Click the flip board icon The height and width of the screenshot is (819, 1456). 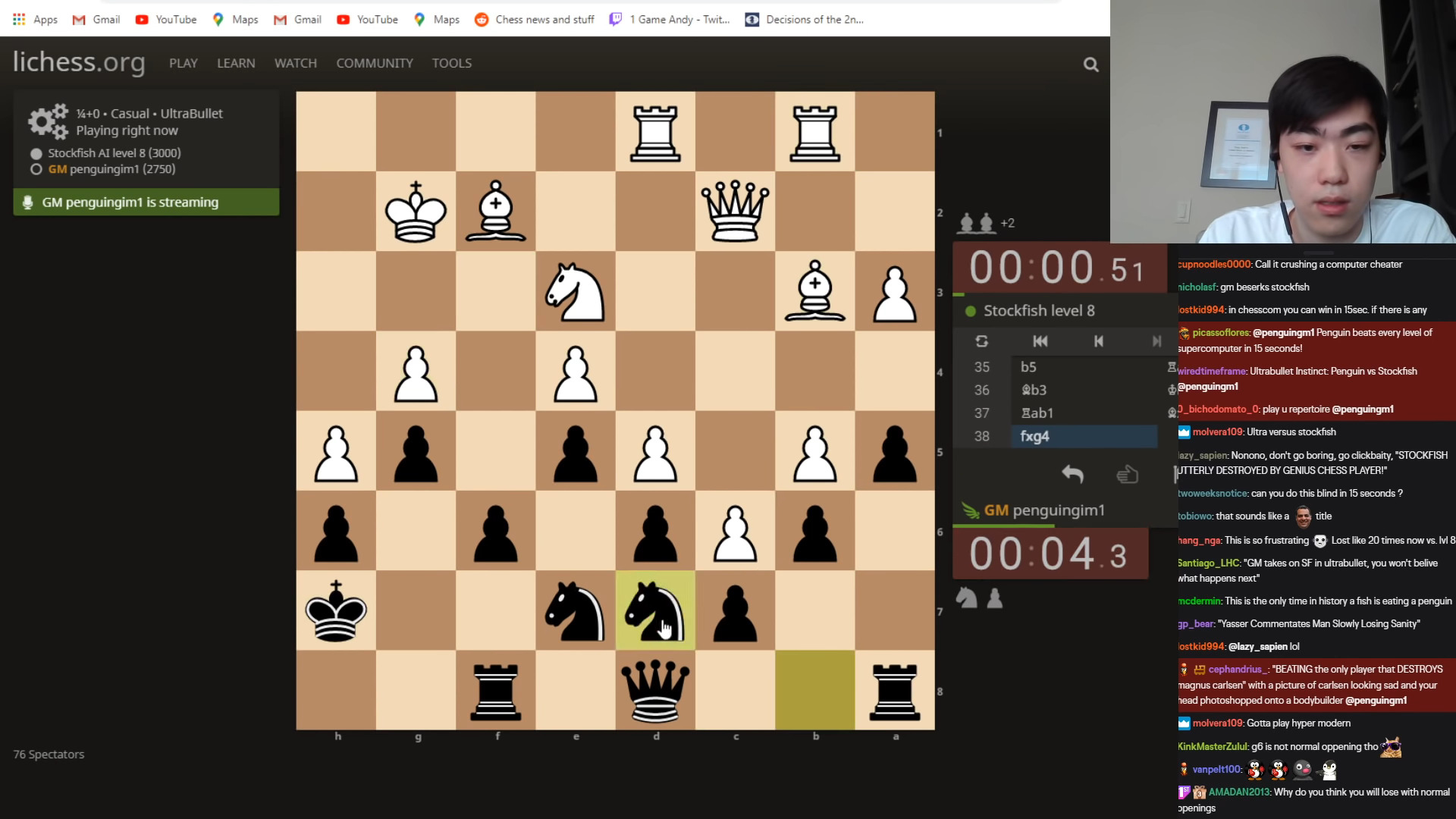pyautogui.click(x=981, y=341)
